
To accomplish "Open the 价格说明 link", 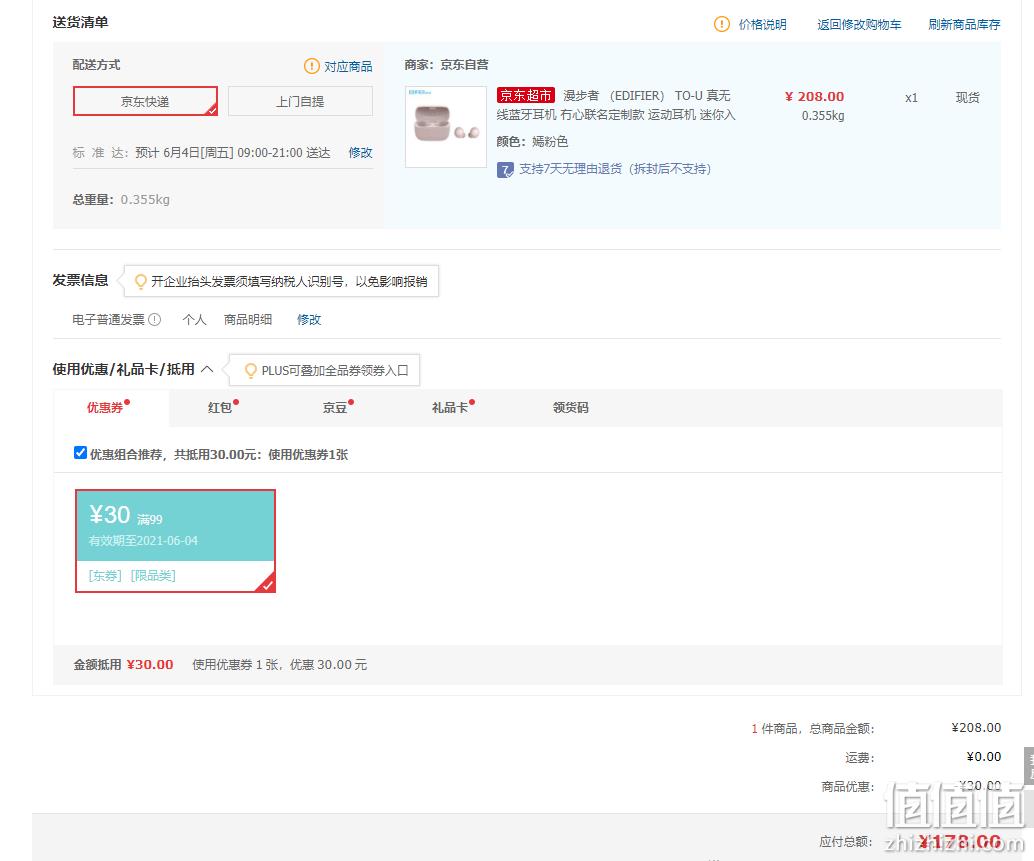I will pyautogui.click(x=762, y=24).
